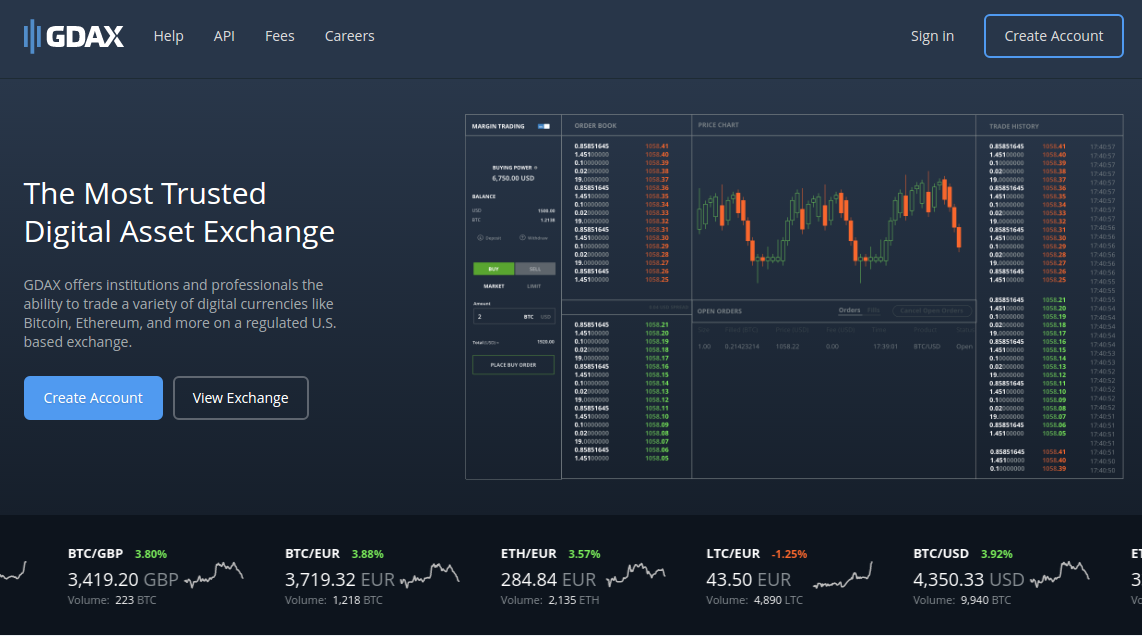The height and width of the screenshot is (636, 1142).
Task: Select the ETH/EUR pair label
Action: coord(529,554)
